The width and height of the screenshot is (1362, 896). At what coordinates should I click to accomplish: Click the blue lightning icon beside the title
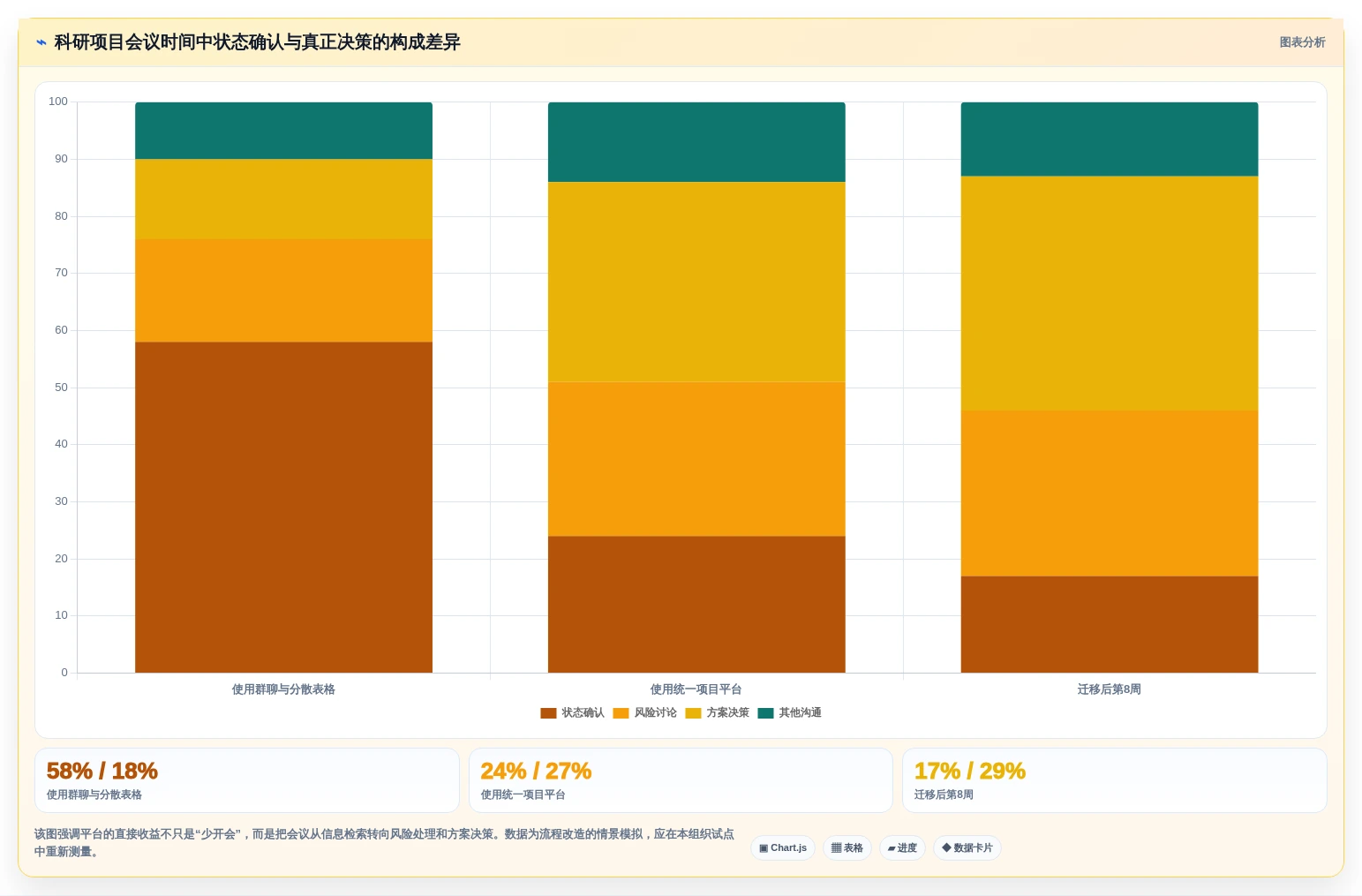pyautogui.click(x=41, y=42)
